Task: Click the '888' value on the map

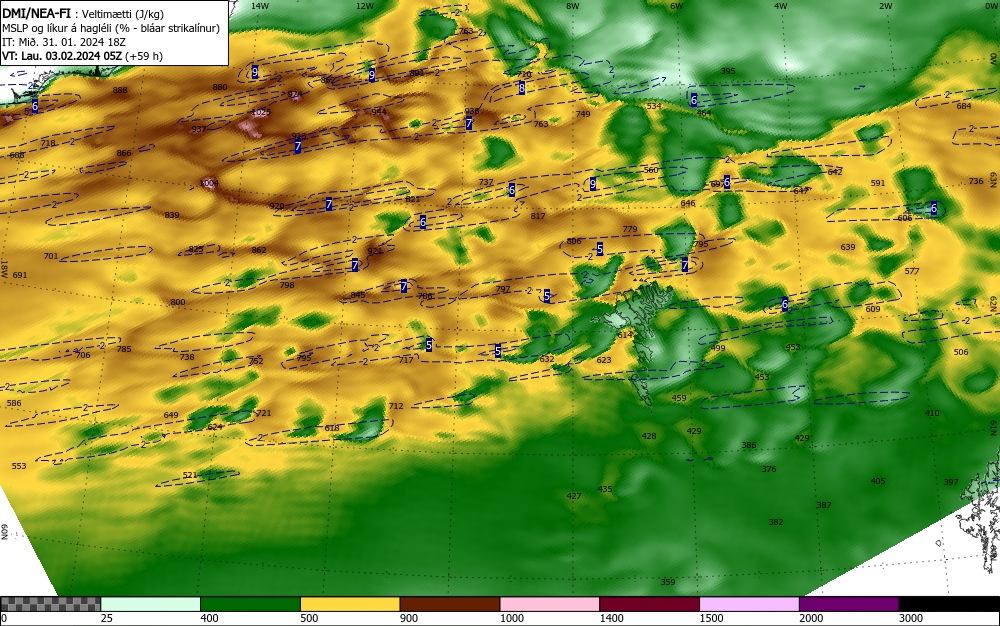Action: coord(120,91)
